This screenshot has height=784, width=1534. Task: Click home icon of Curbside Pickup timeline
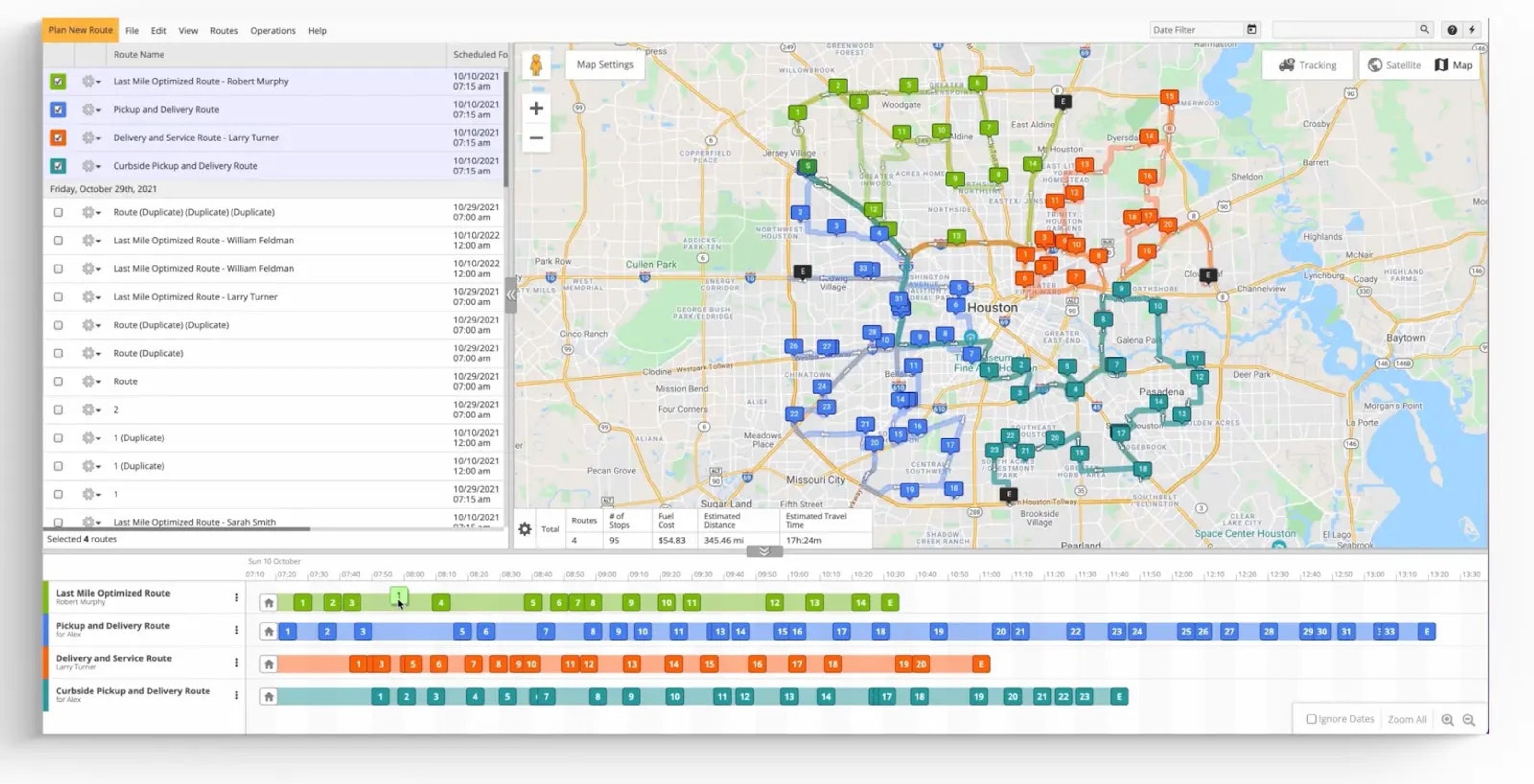point(268,696)
